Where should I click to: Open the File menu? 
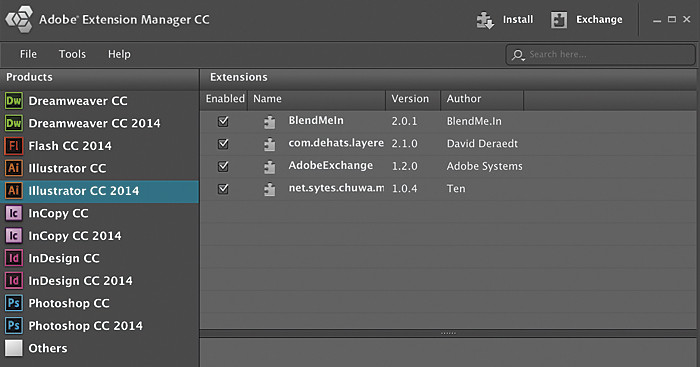(x=28, y=54)
